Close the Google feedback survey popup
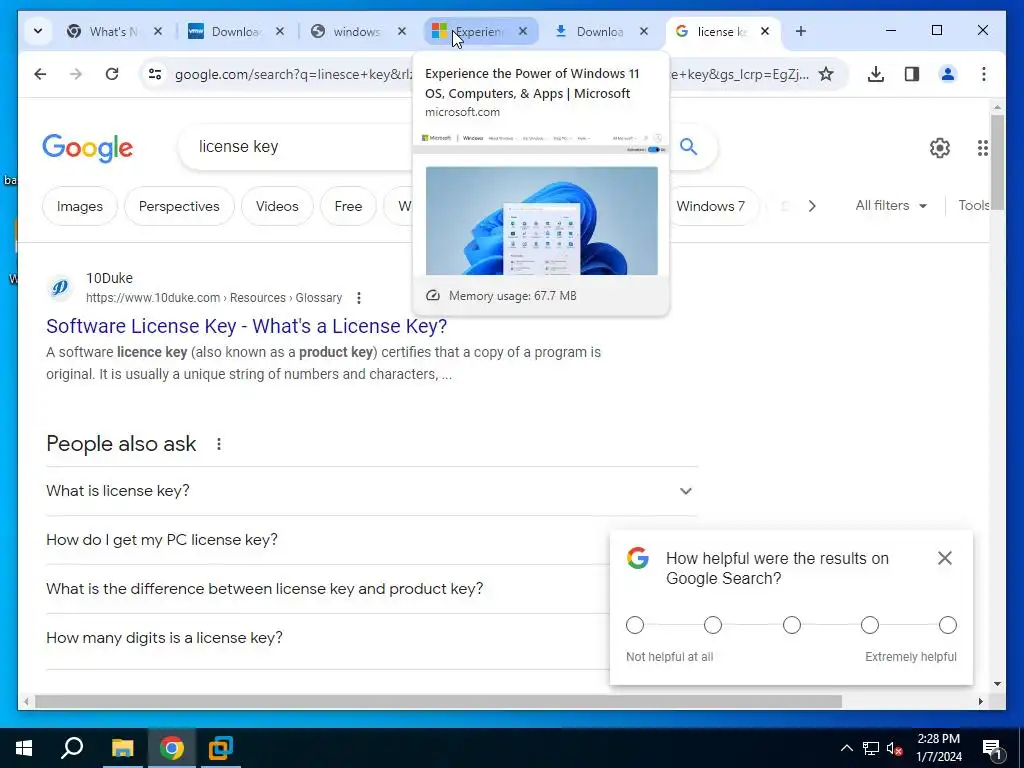1024x768 pixels. coord(944,558)
